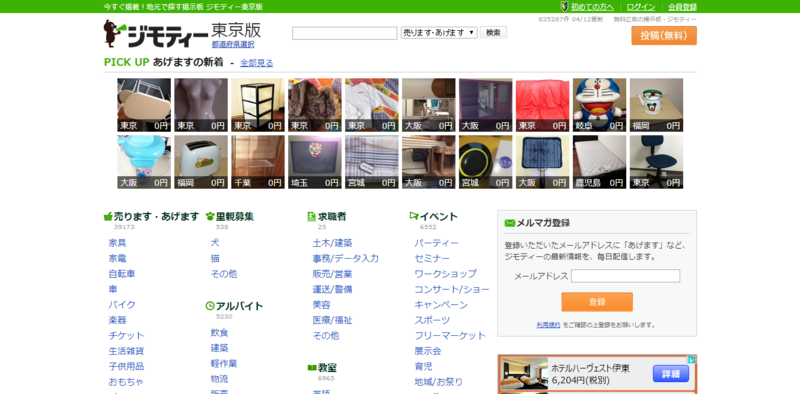The height and width of the screenshot is (394, 800).
Task: Open the mannequin torso listing thumbnail
Action: click(201, 105)
